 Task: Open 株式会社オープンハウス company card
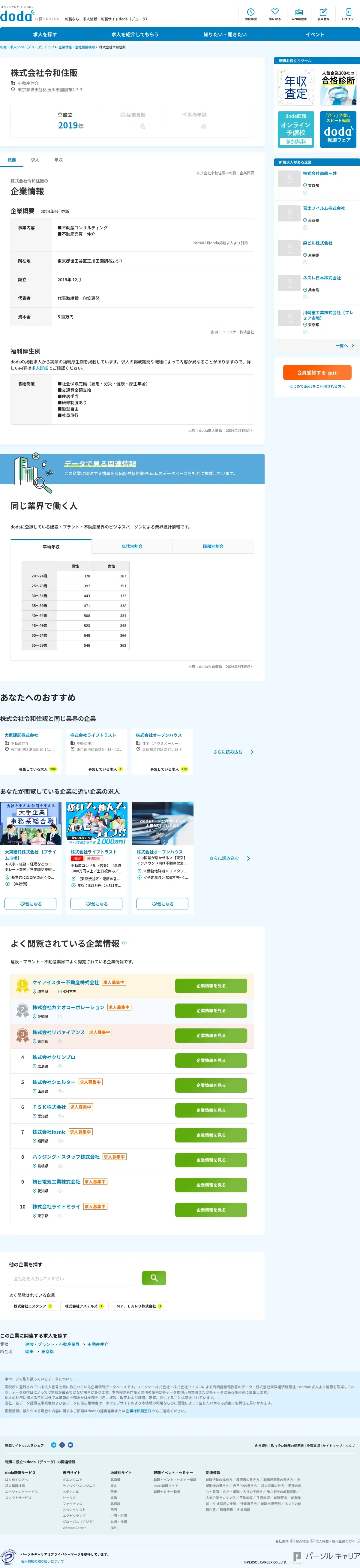tap(162, 752)
